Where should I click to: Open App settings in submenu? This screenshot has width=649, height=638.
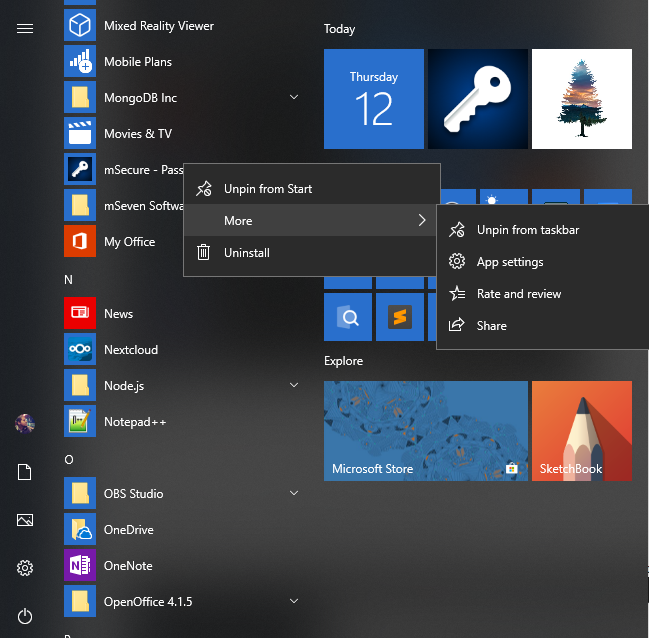tap(543, 262)
